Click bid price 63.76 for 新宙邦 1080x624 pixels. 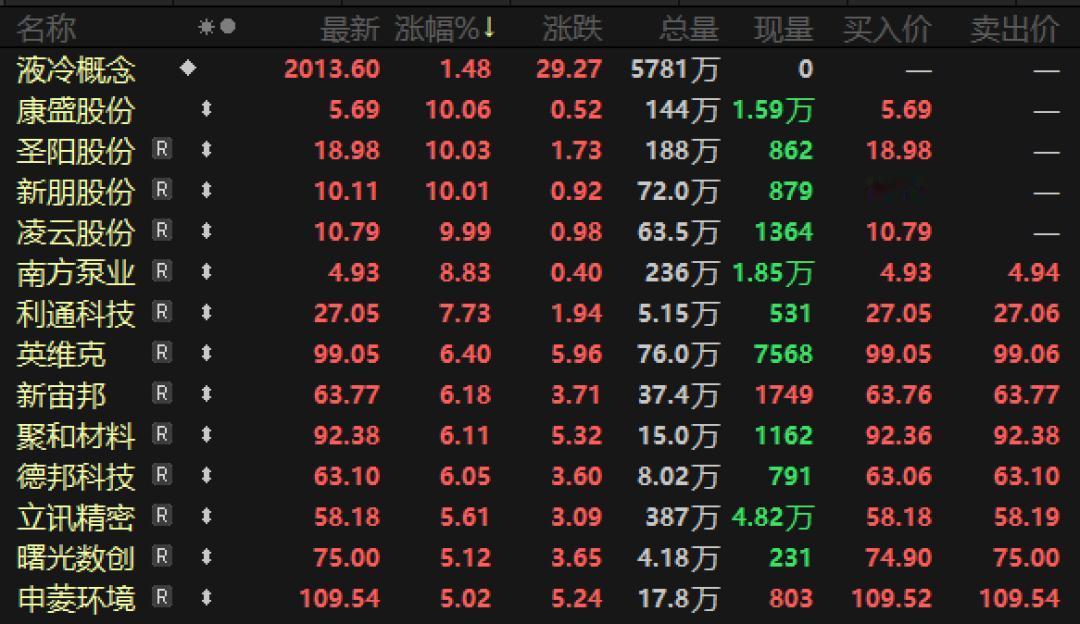(x=899, y=395)
